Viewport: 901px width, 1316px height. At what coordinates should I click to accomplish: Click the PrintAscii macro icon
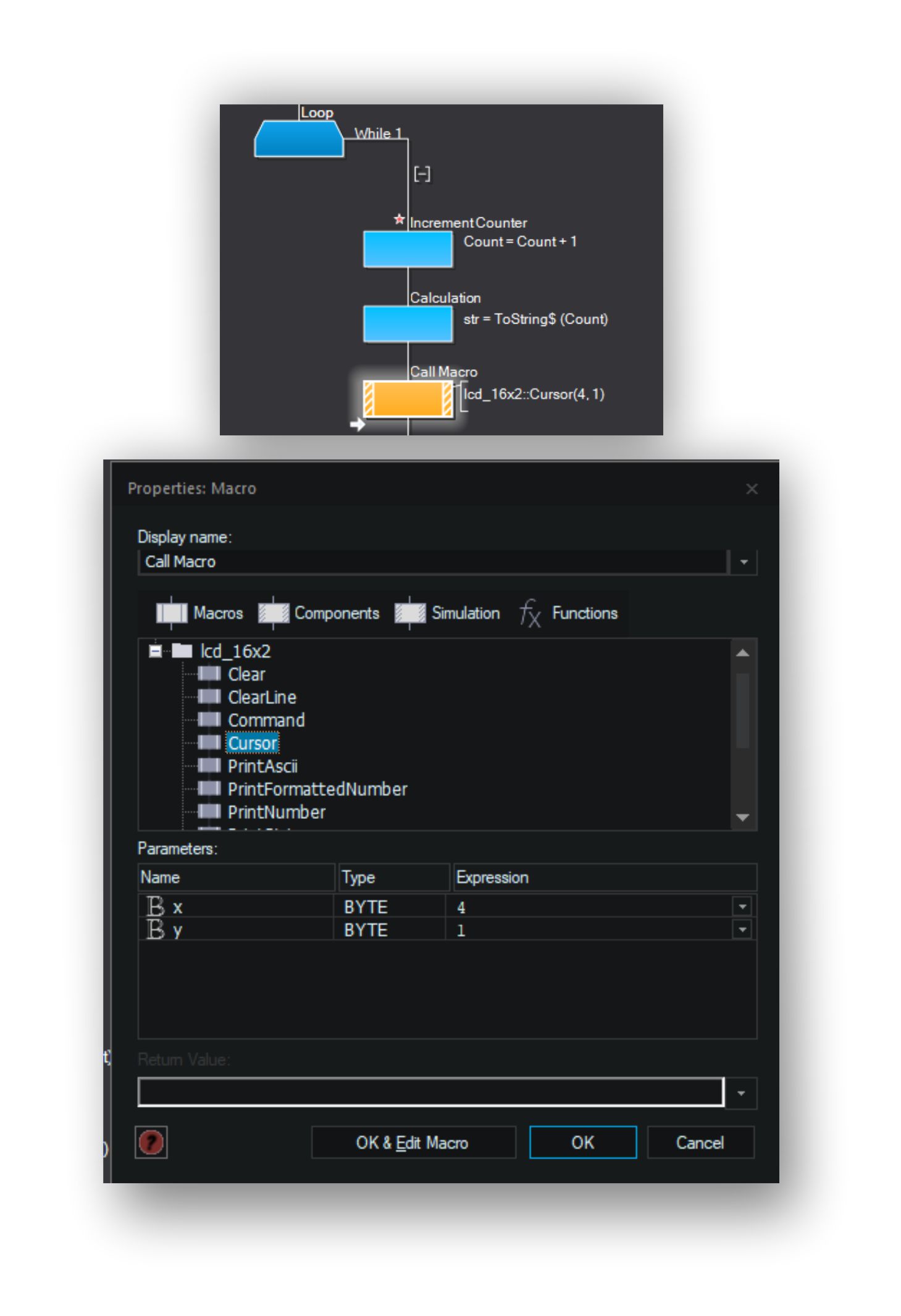coord(209,766)
